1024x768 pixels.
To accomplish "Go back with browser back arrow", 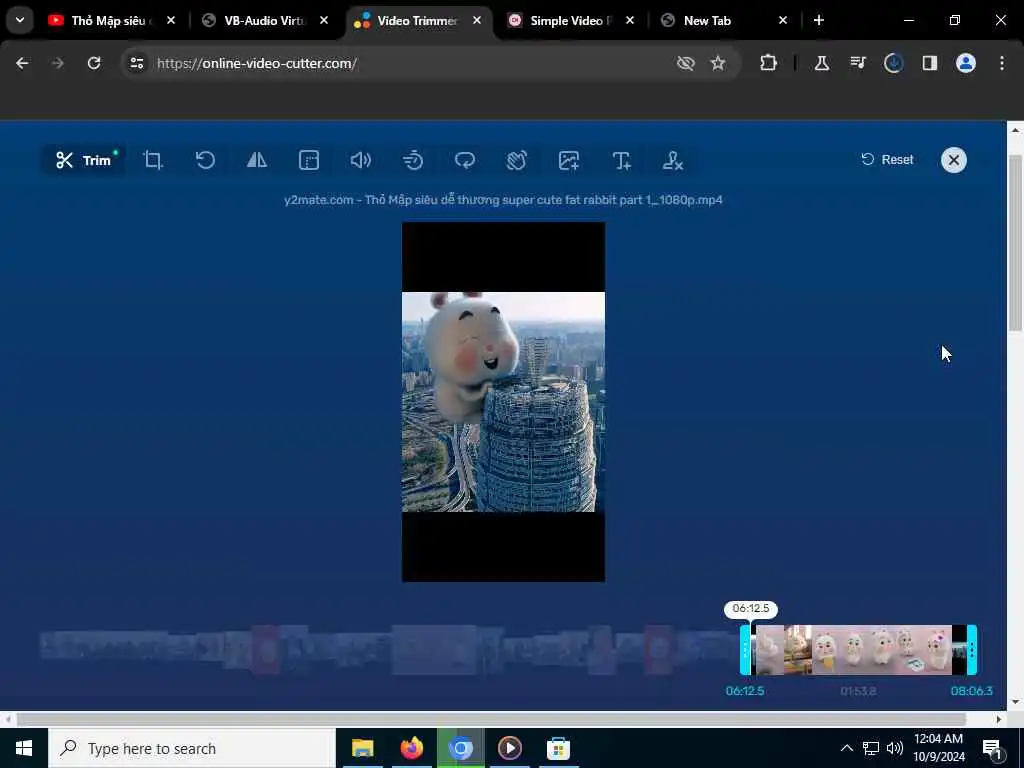I will point(22,63).
